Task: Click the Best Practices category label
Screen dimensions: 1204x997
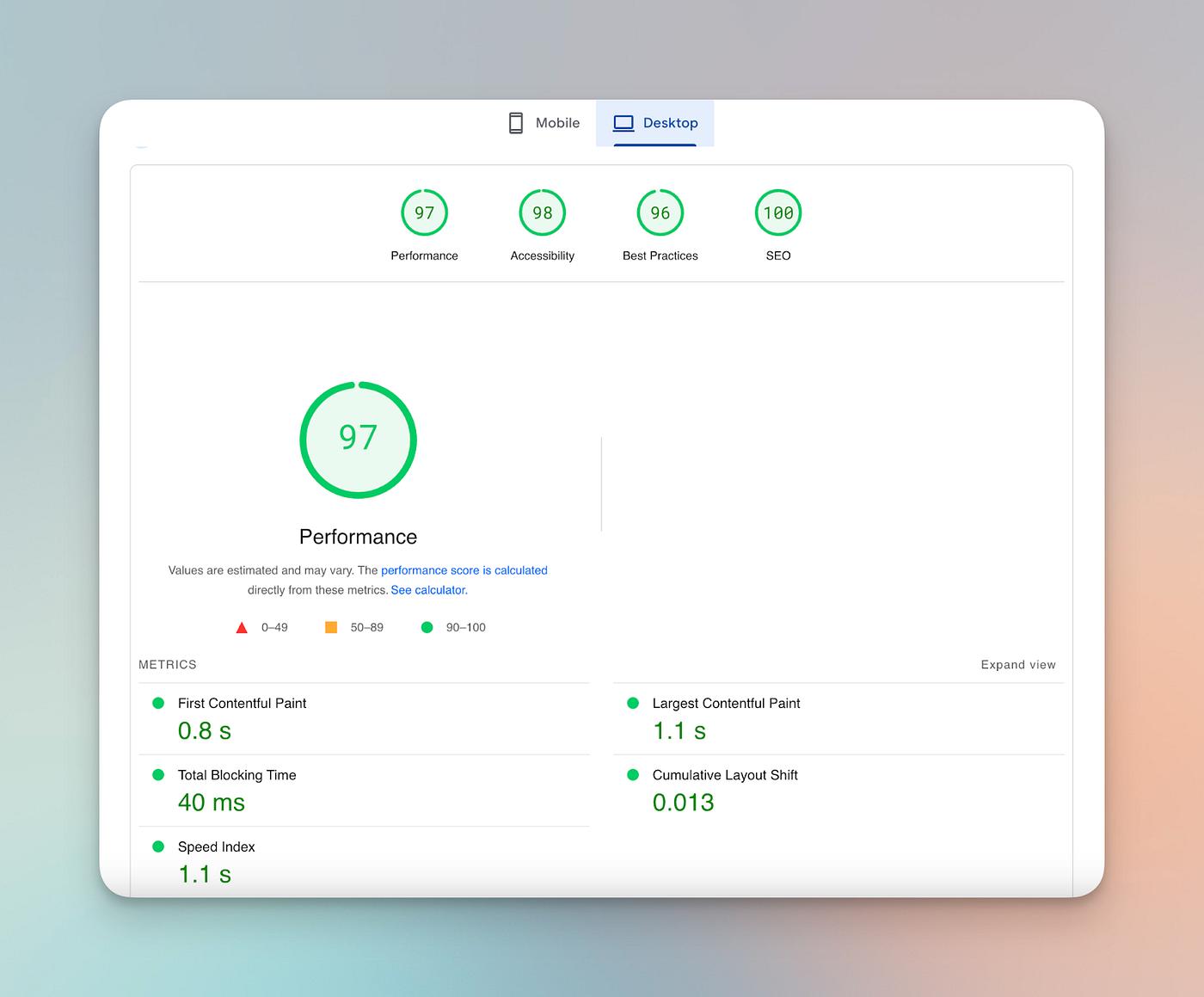Action: (x=660, y=255)
